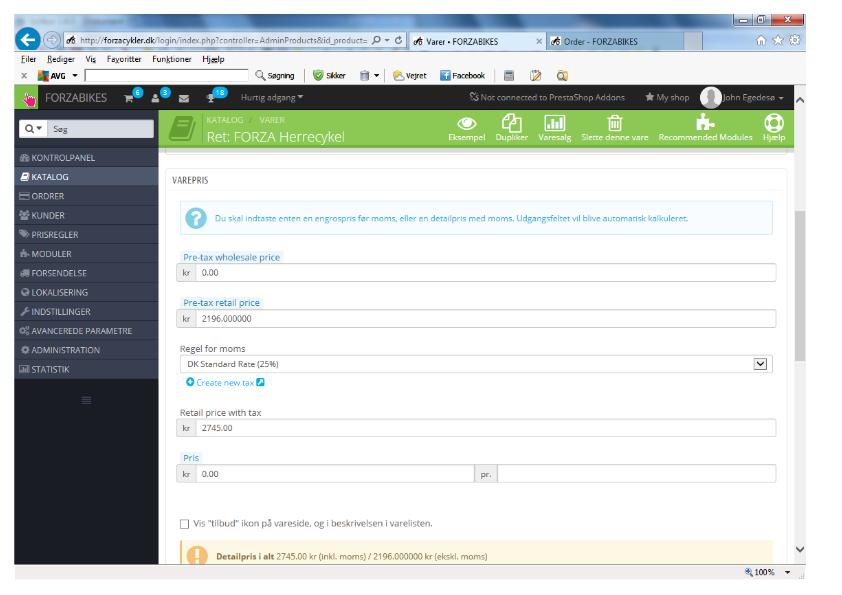The image size is (842, 595).
Task: Focus the Retail price with tax field
Action: click(x=485, y=429)
